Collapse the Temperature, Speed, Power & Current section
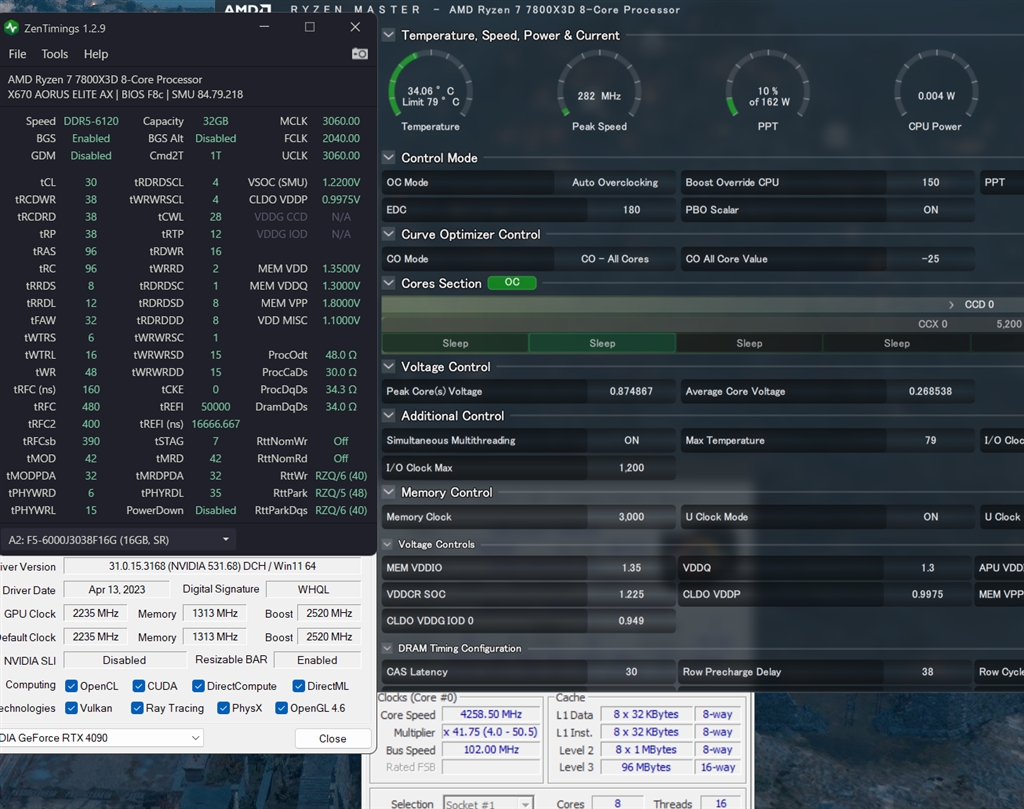This screenshot has height=809, width=1024. (389, 35)
